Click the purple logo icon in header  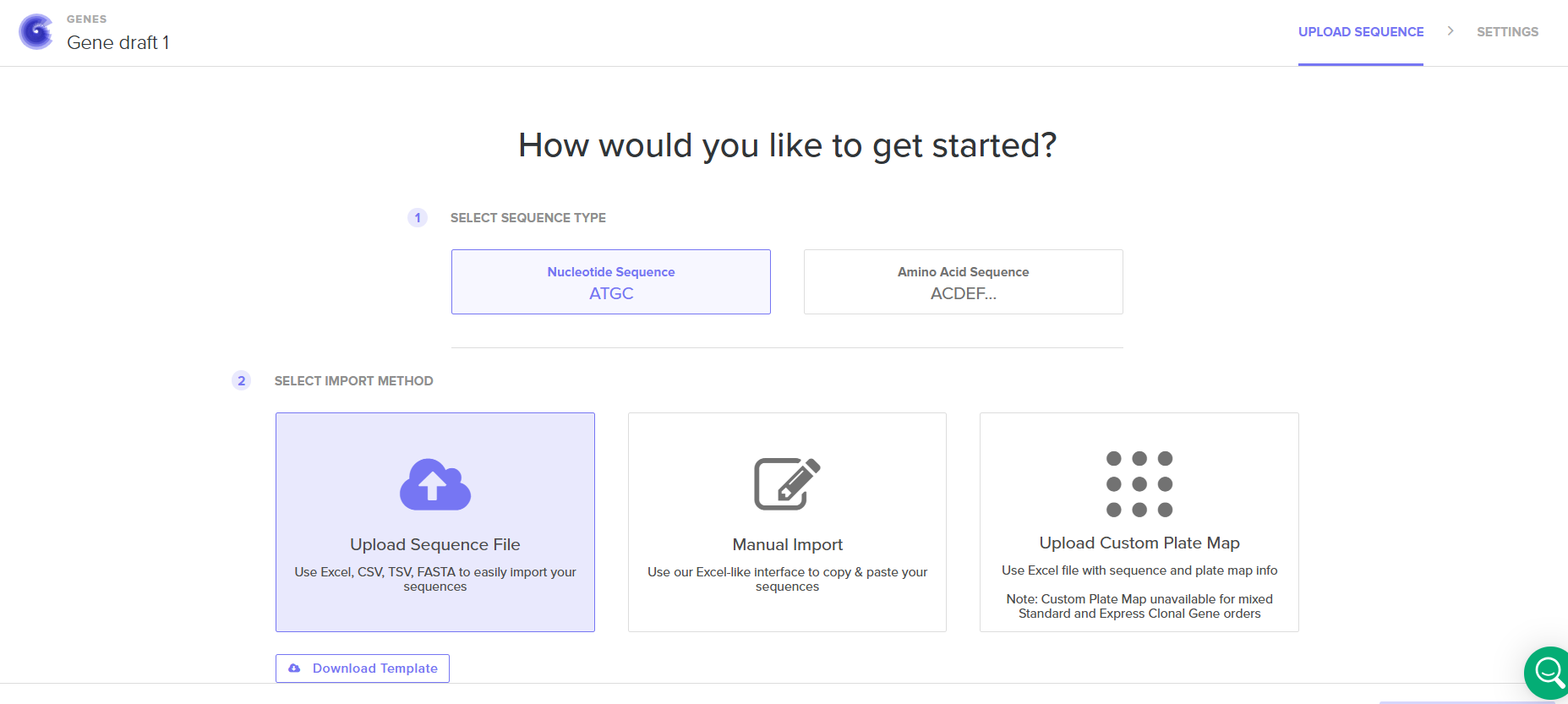click(x=36, y=32)
